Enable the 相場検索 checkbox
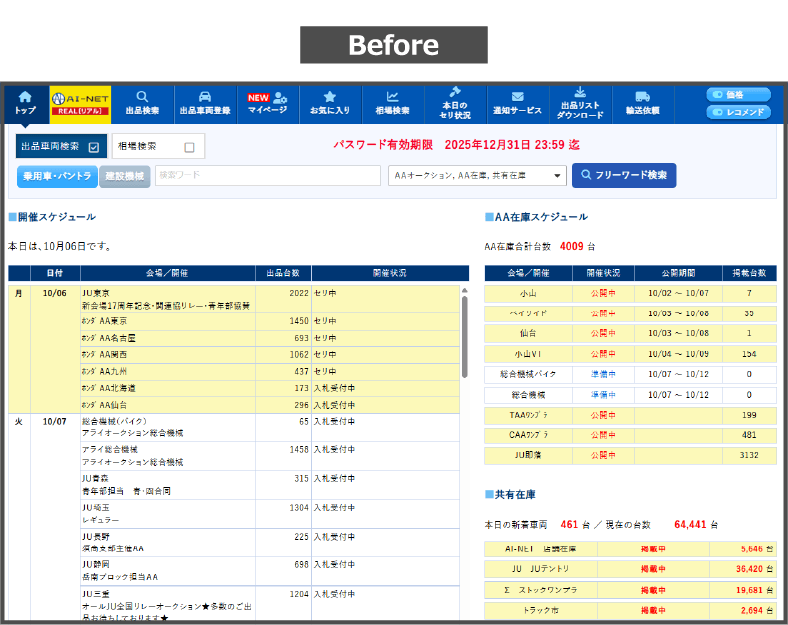 [x=189, y=147]
